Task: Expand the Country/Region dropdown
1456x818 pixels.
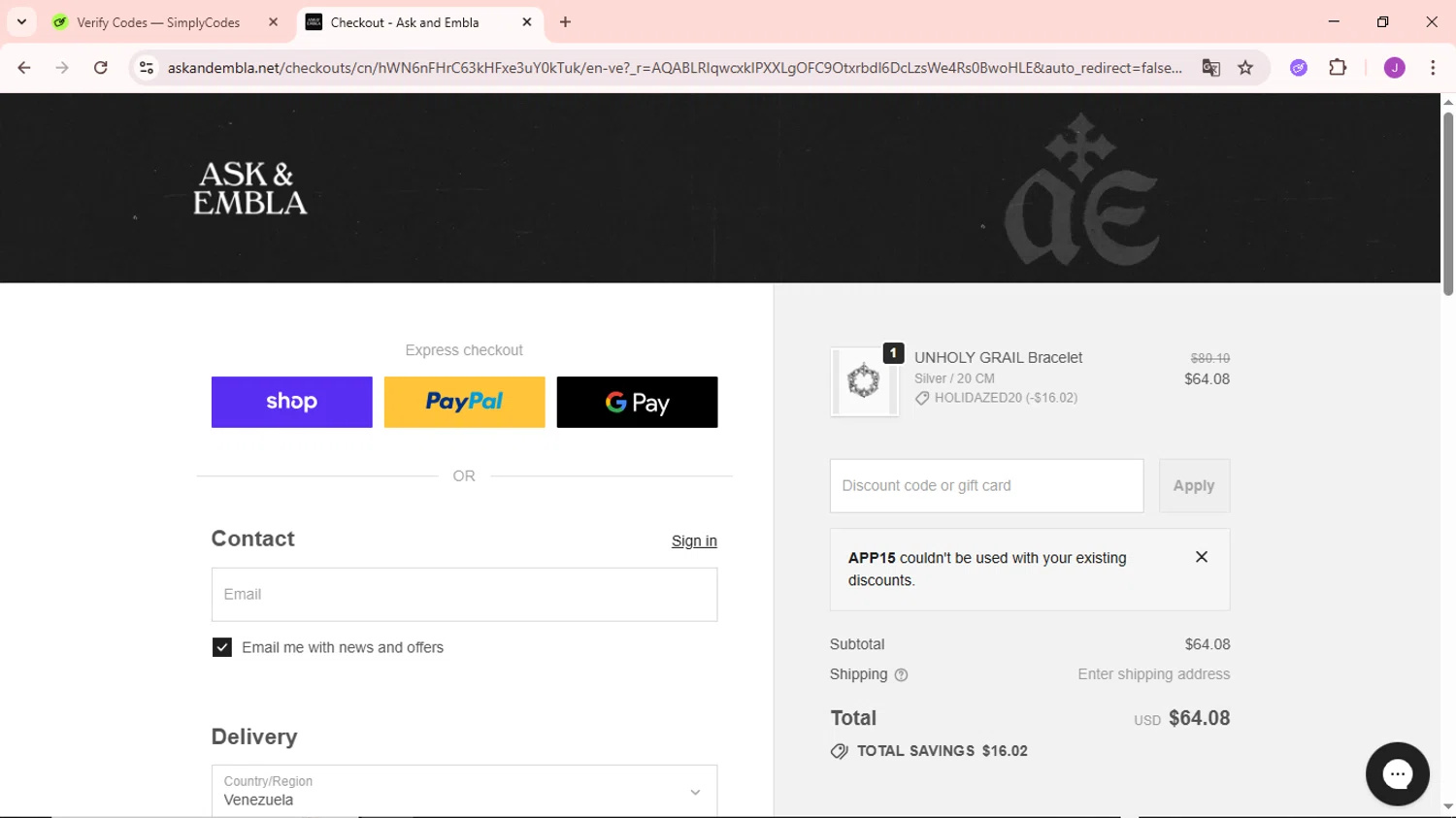Action: coord(465,791)
